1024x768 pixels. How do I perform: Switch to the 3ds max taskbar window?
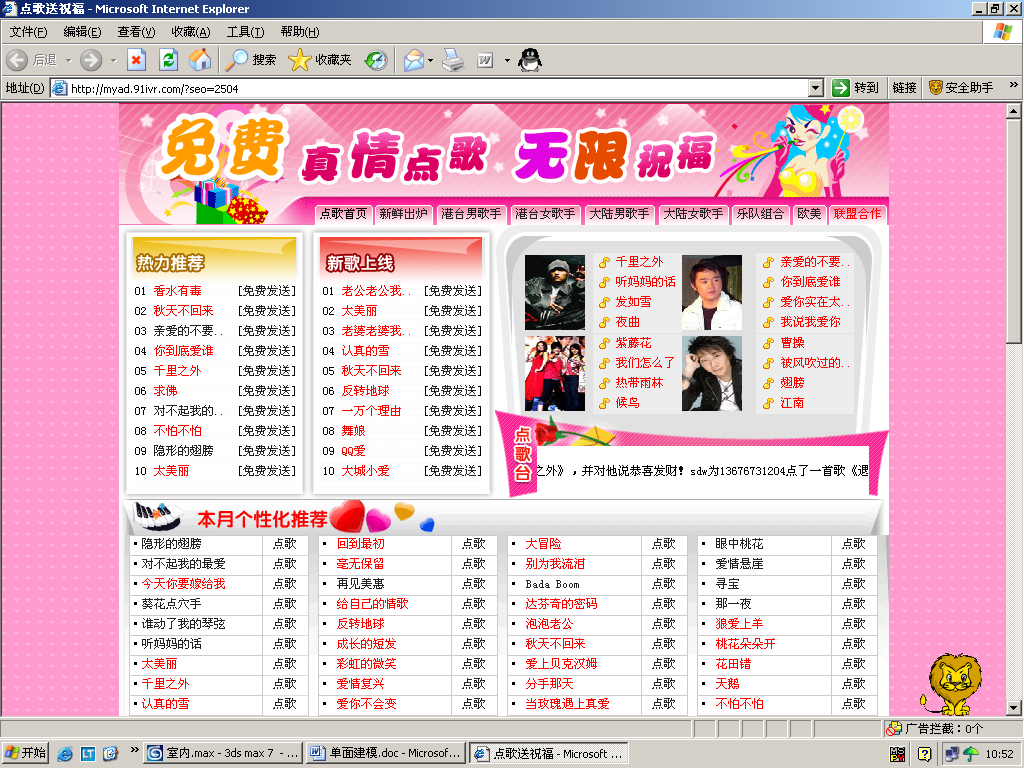click(x=223, y=754)
